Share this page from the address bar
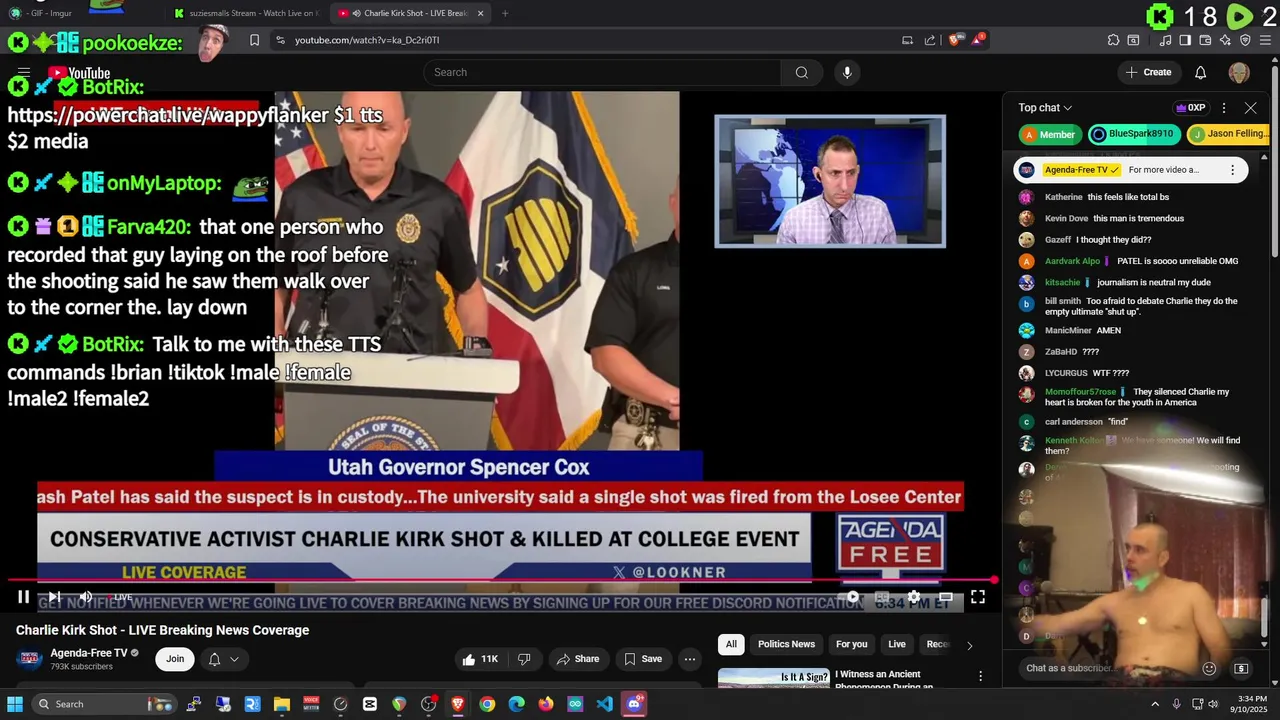Screen dimensions: 1280x720 (930, 40)
